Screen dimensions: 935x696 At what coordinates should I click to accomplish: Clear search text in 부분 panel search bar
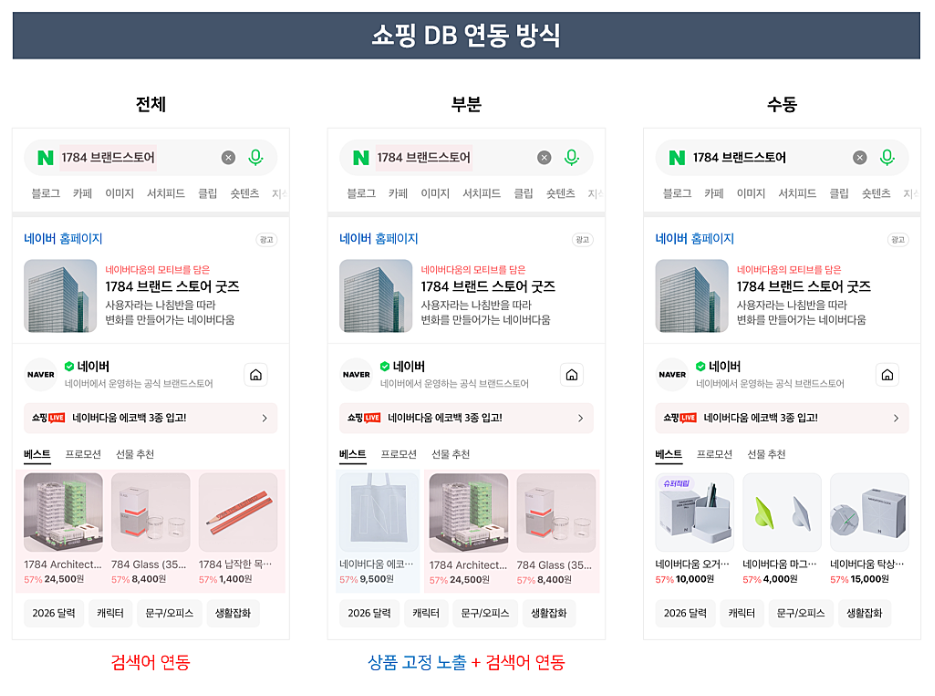[544, 157]
